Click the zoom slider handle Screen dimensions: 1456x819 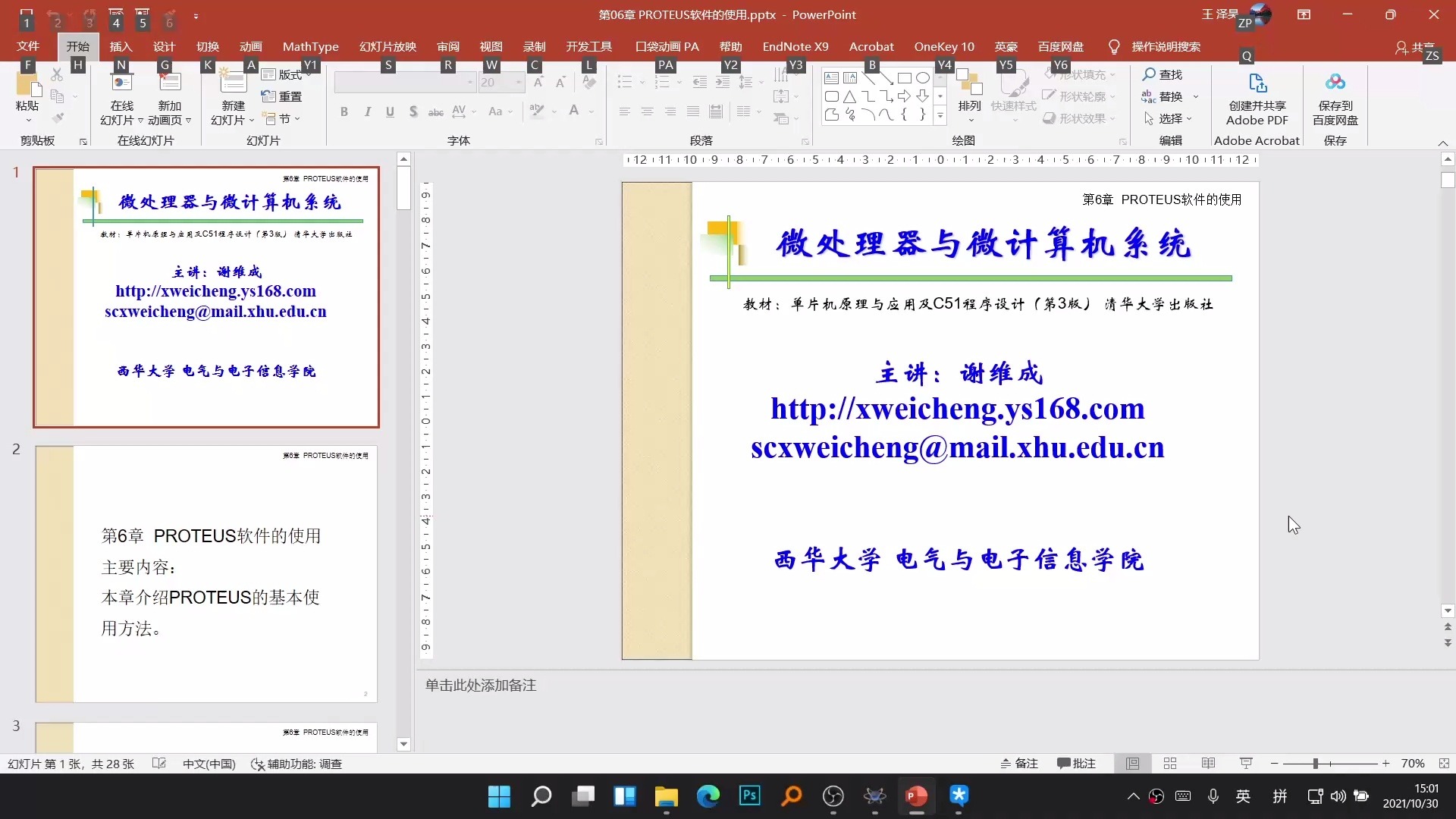[x=1316, y=764]
